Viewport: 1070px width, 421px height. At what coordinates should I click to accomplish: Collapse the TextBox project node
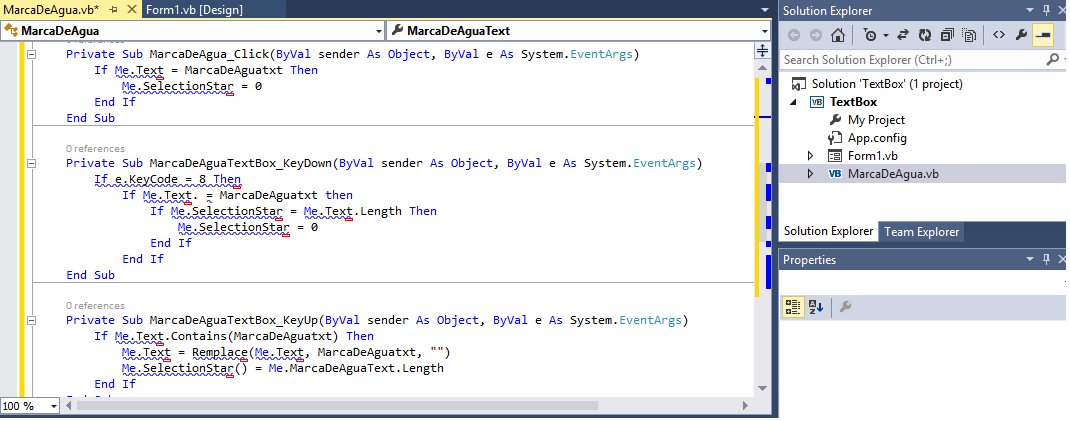(x=793, y=102)
